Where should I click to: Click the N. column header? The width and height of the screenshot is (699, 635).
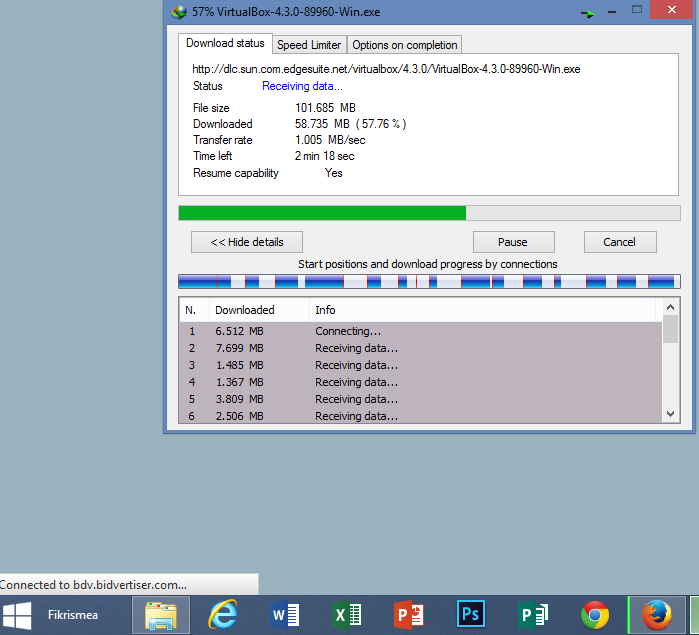tap(194, 310)
